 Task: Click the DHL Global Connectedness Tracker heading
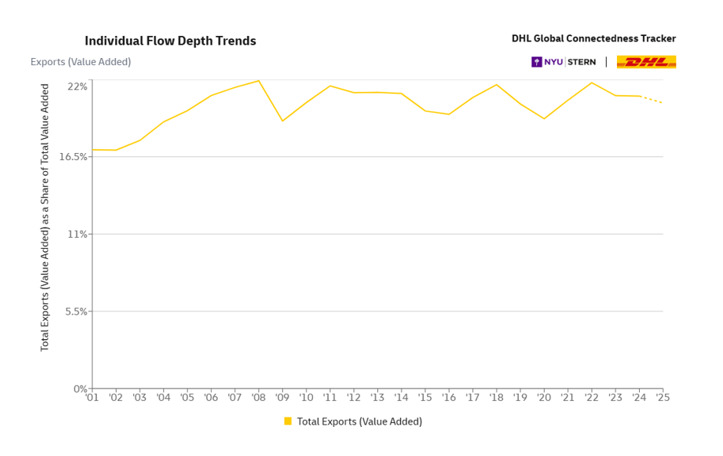593,39
